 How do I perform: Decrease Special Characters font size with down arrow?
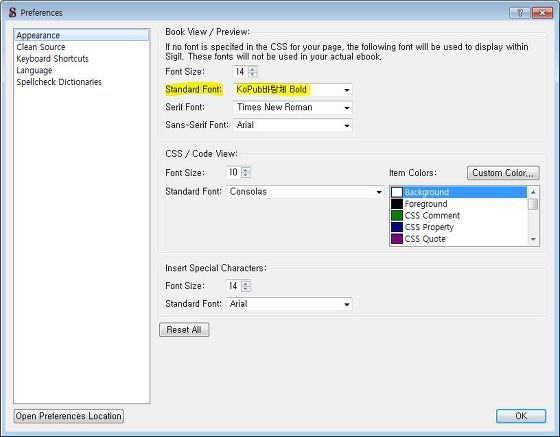coord(246,289)
